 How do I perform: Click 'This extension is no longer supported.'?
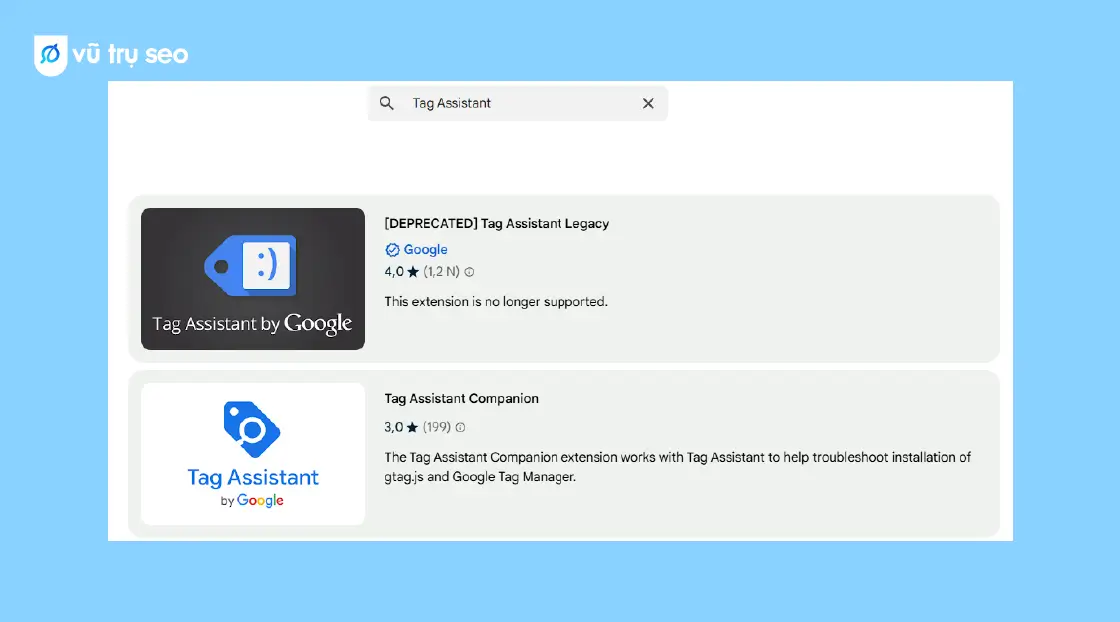(496, 301)
